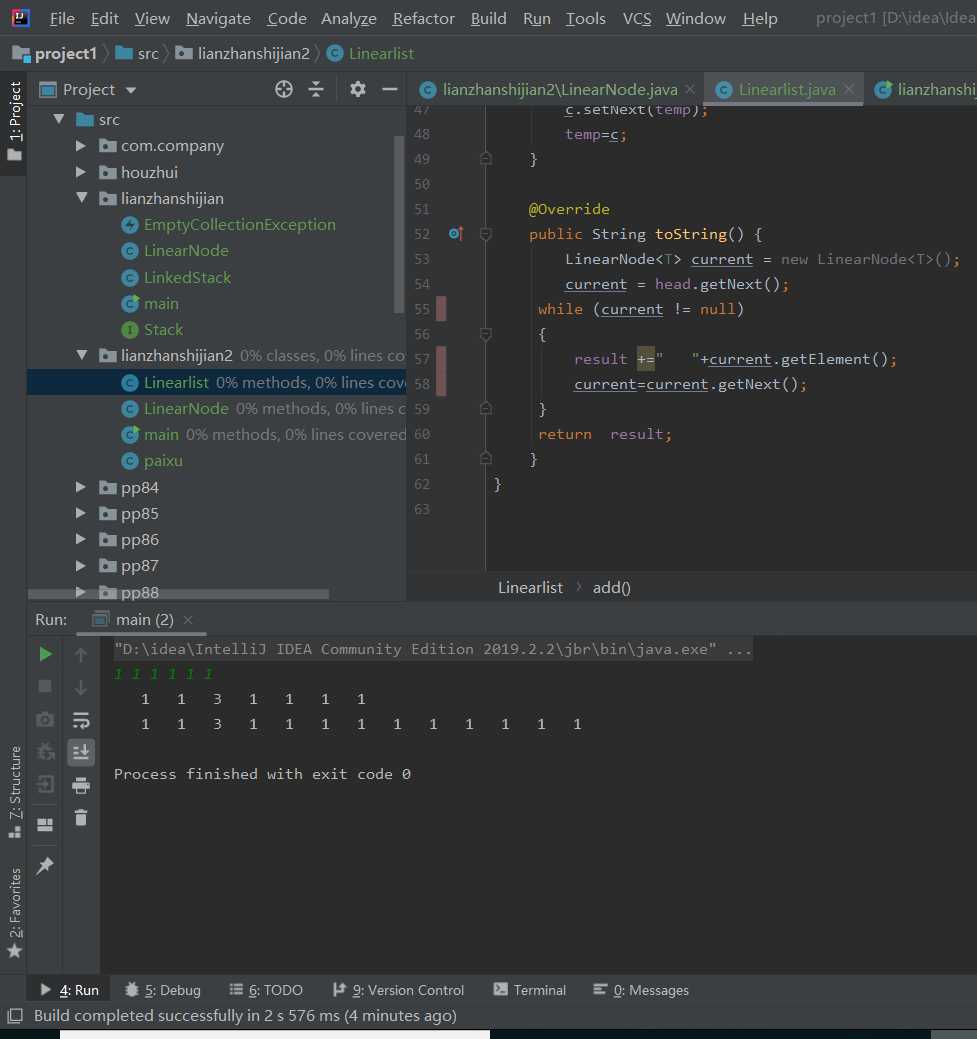Print the console output
The height and width of the screenshot is (1039, 977).
[x=81, y=785]
